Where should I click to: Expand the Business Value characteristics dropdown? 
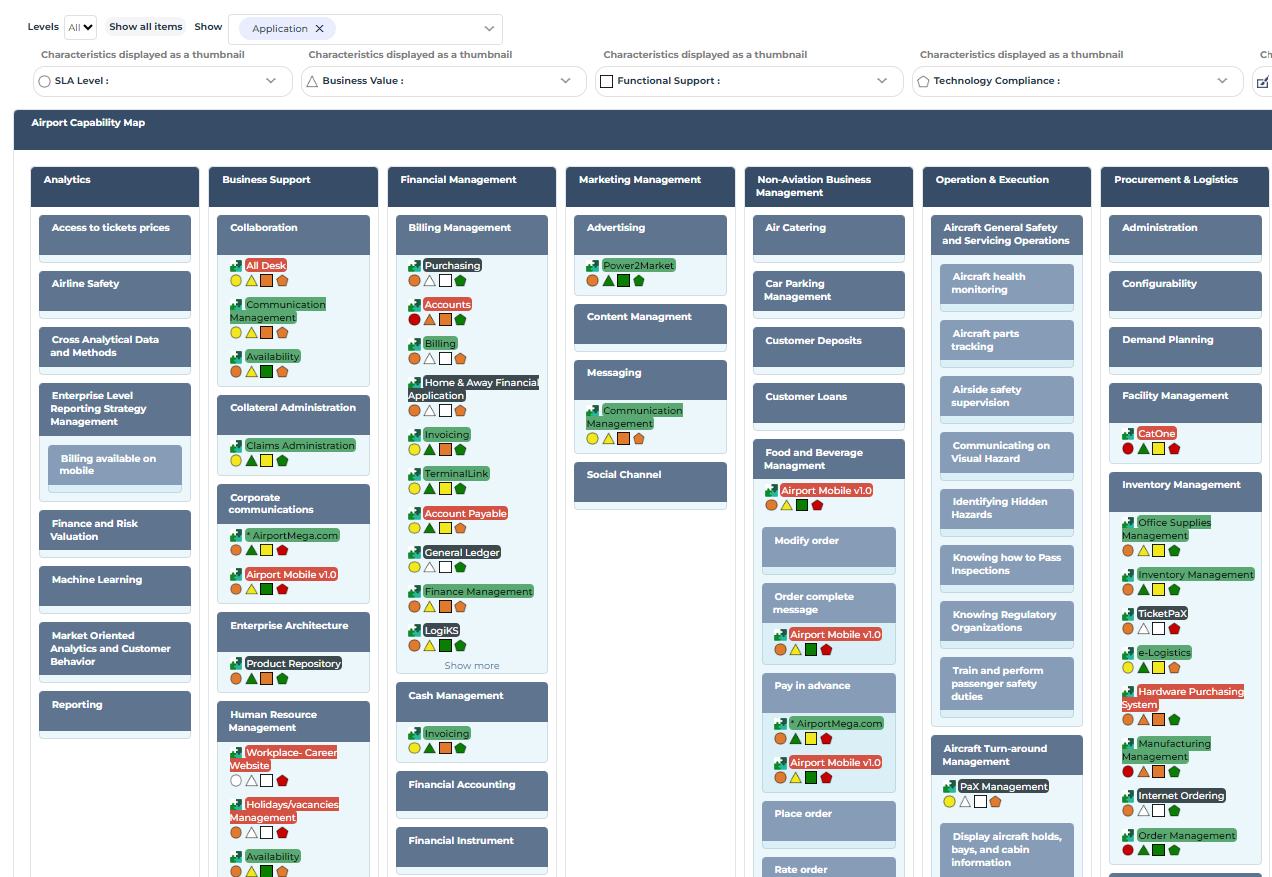point(566,80)
